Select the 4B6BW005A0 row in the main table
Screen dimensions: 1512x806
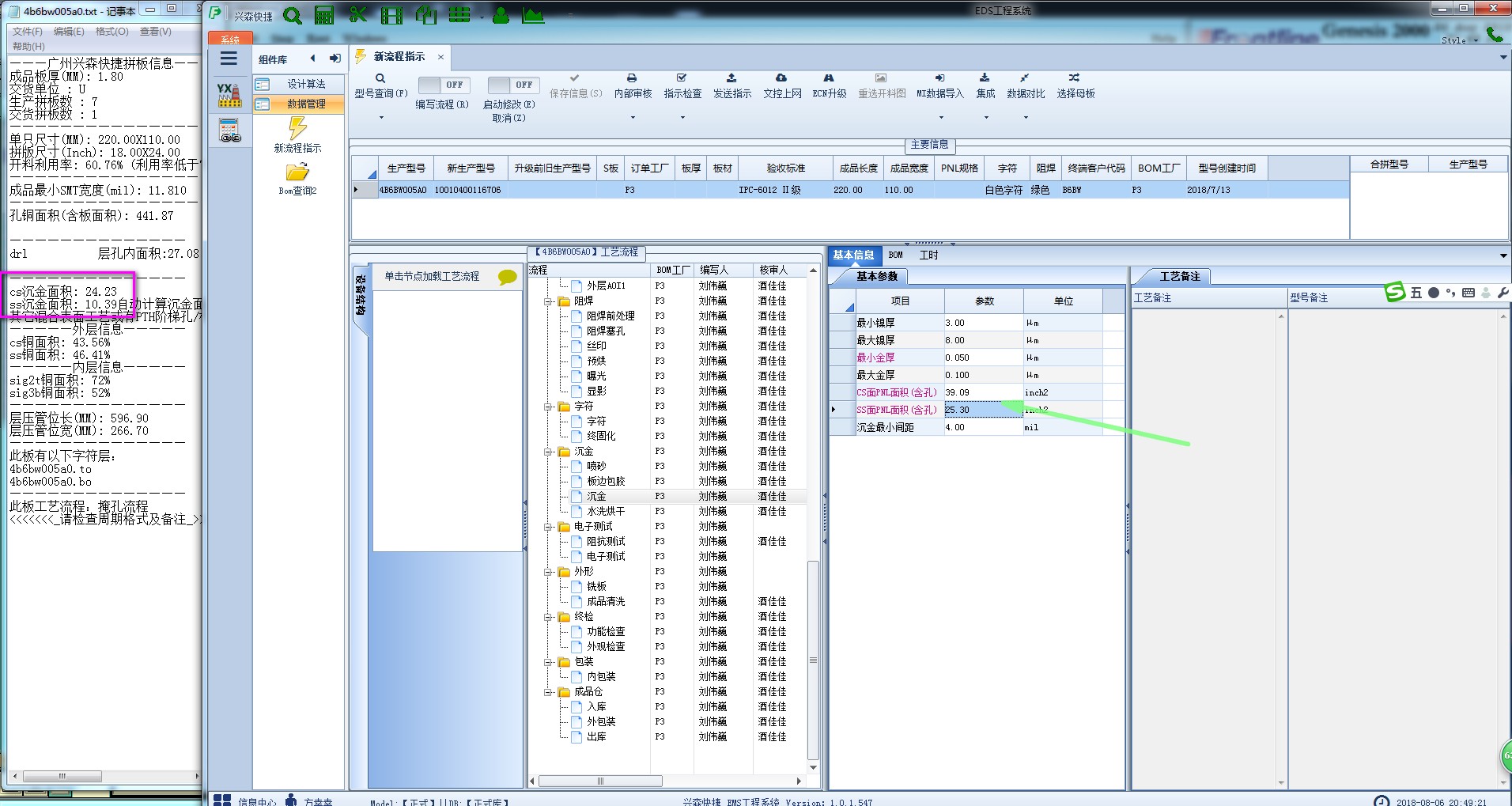(850, 190)
